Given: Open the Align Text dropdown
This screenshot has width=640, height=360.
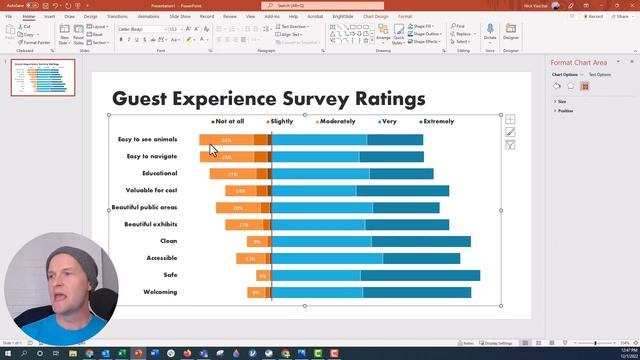Looking at the screenshot, I should tap(289, 35).
